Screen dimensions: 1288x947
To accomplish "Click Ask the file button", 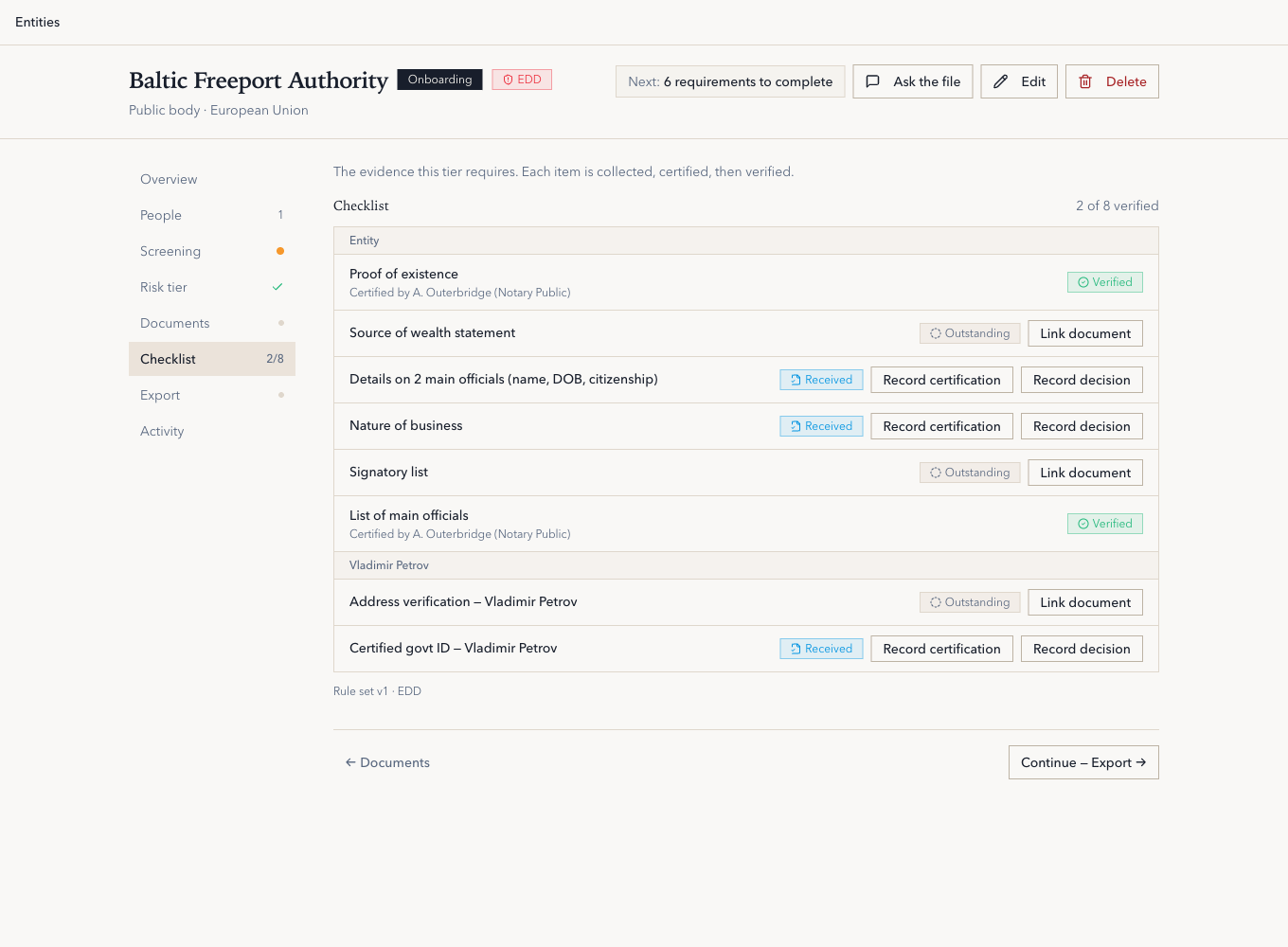I will pos(913,81).
